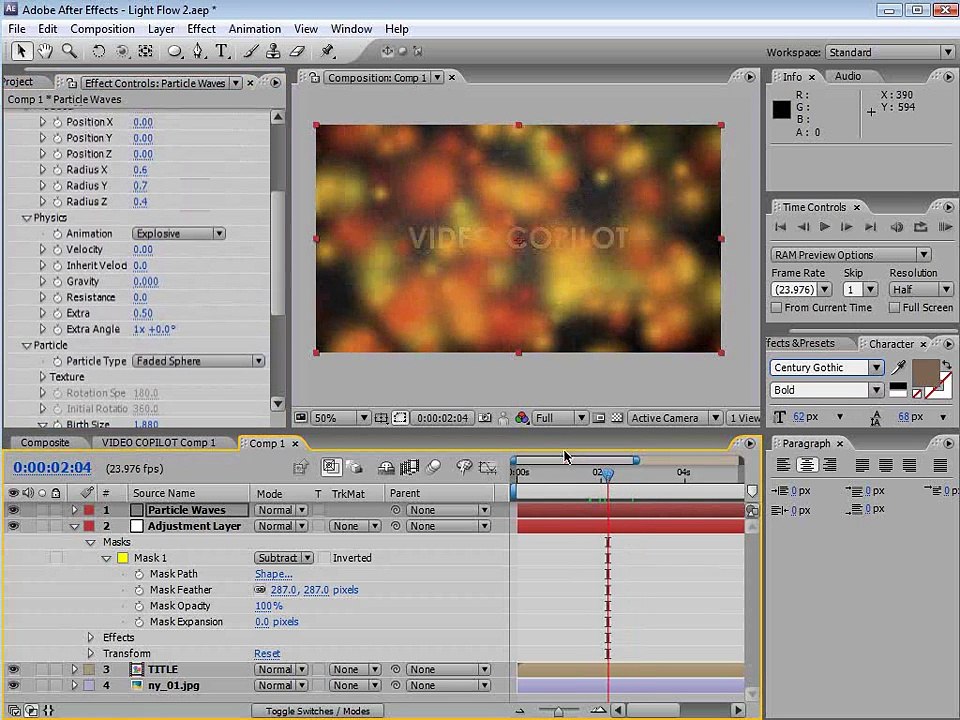Screen dimensions: 960x720
Task: Click the brown fill color swatch
Action: [925, 373]
